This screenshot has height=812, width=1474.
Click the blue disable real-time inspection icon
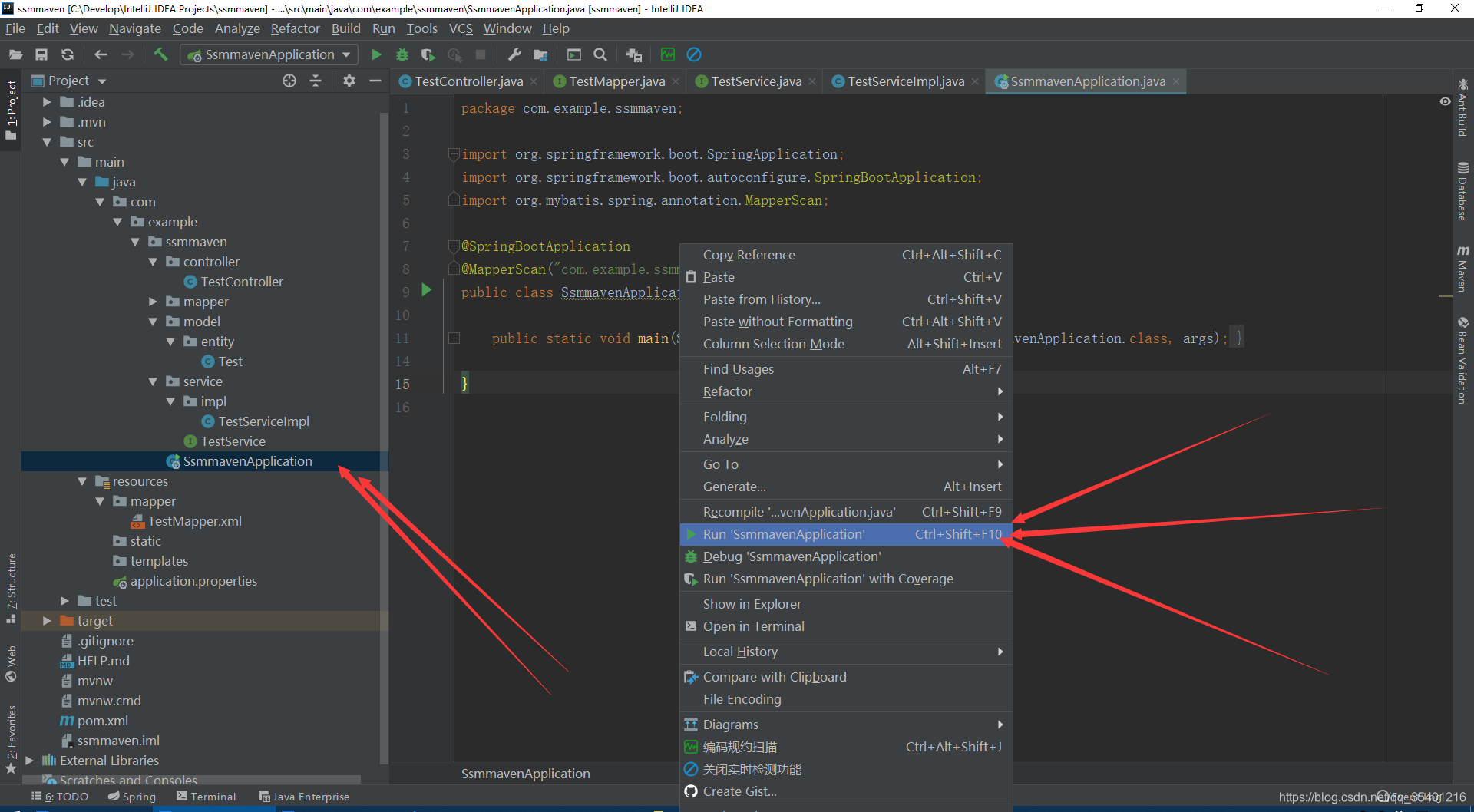click(x=694, y=54)
